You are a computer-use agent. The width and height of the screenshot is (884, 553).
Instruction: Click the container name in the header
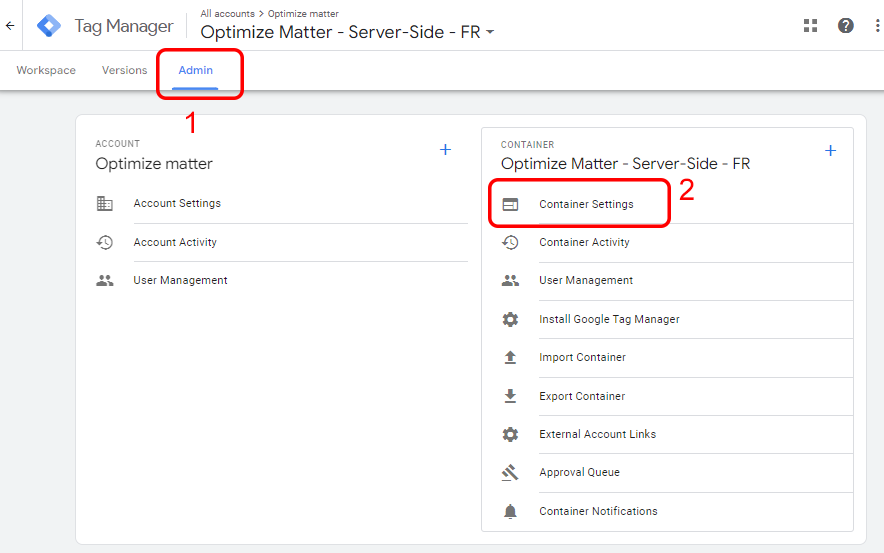tap(341, 32)
